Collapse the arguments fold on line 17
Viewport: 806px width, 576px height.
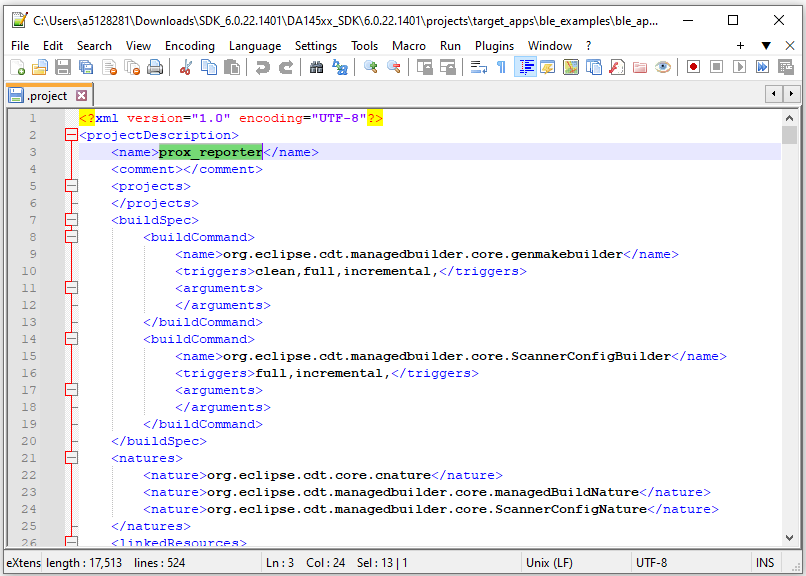click(x=71, y=390)
